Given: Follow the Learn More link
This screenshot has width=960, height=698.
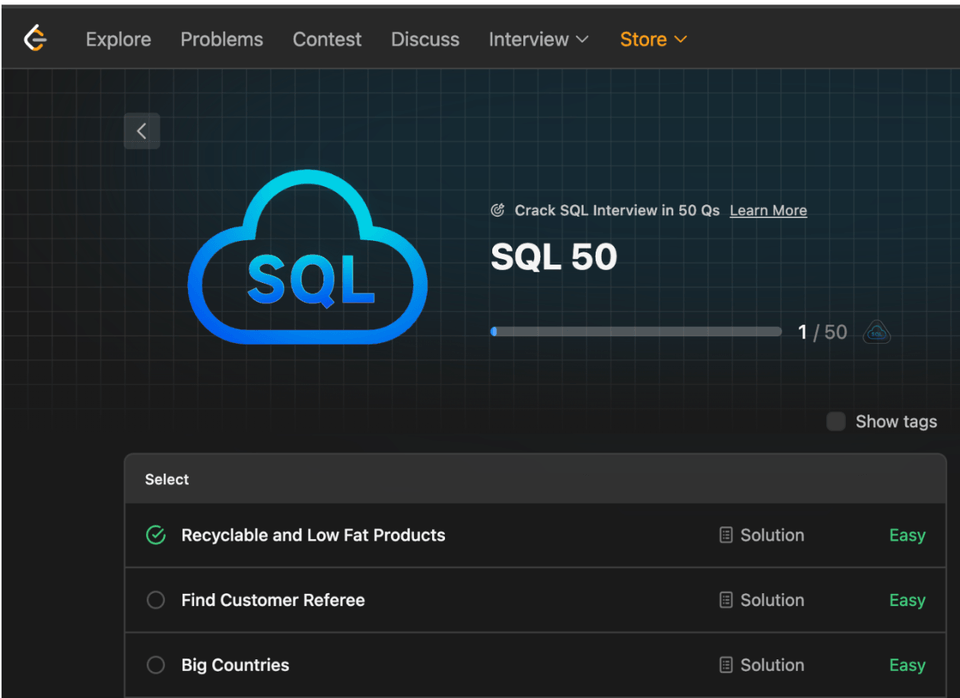Looking at the screenshot, I should coord(768,211).
